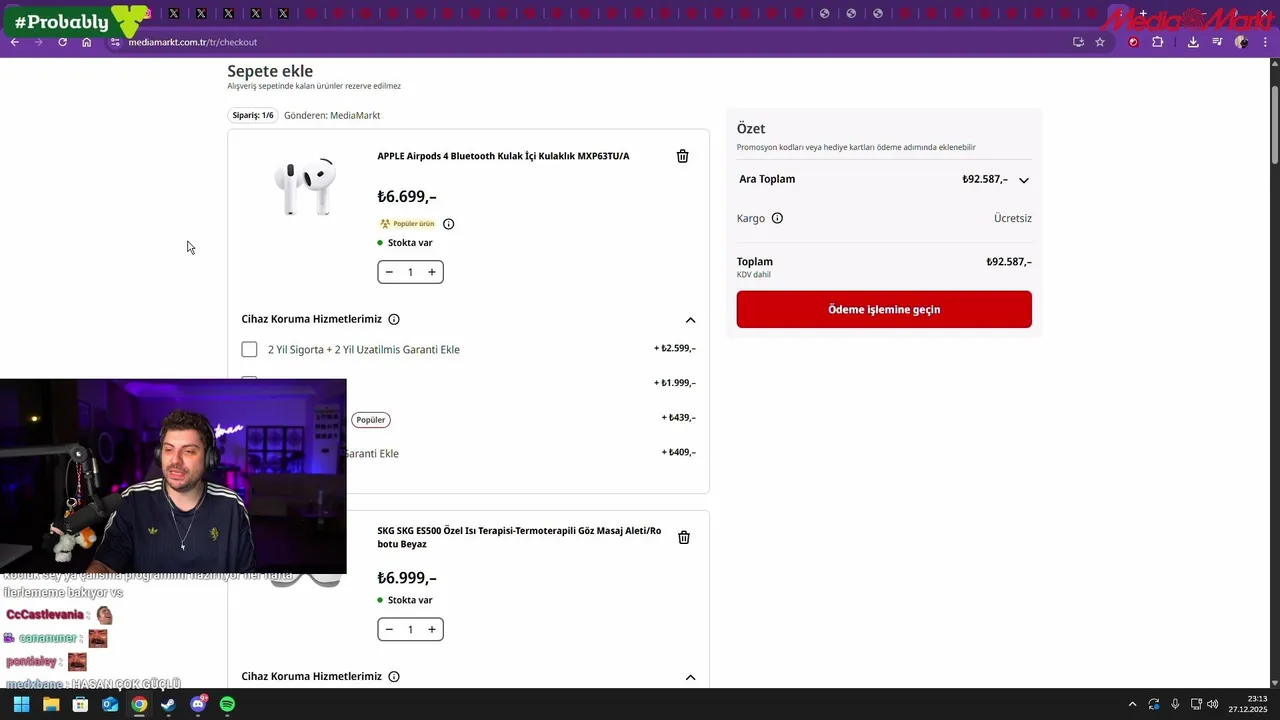Open SKG ES500 Göz Masaj Aleti title link
Viewport: 1280px width, 720px height.
pos(519,537)
